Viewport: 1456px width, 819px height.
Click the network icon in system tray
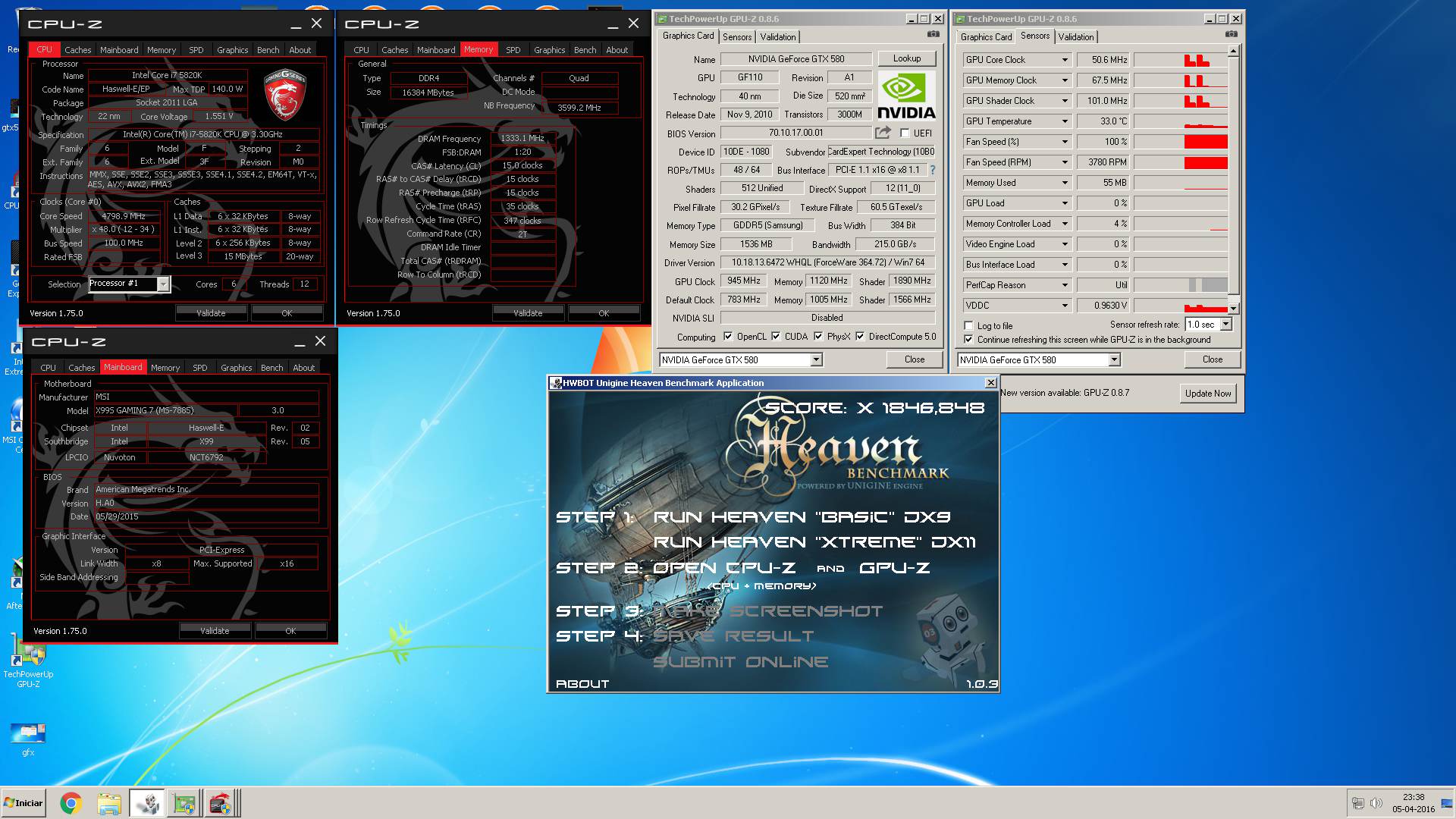1358,803
